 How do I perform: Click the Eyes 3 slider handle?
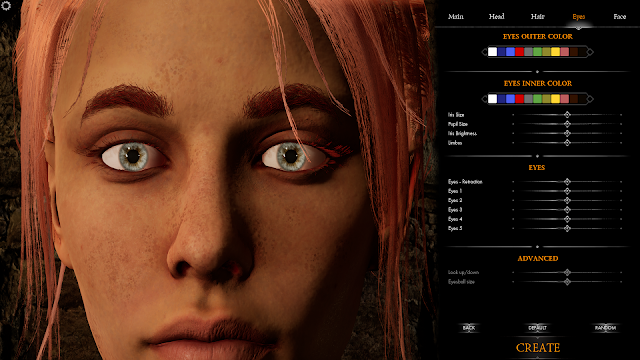(567, 210)
